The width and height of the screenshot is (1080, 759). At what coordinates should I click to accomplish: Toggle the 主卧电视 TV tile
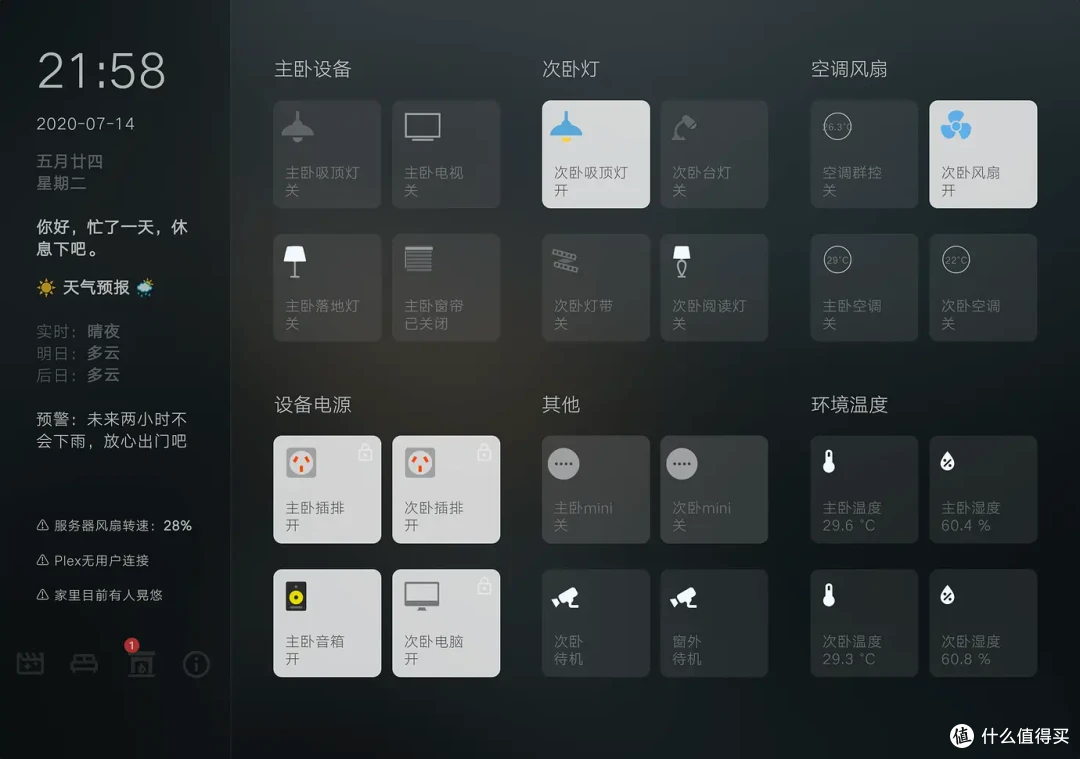pyautogui.click(x=446, y=154)
